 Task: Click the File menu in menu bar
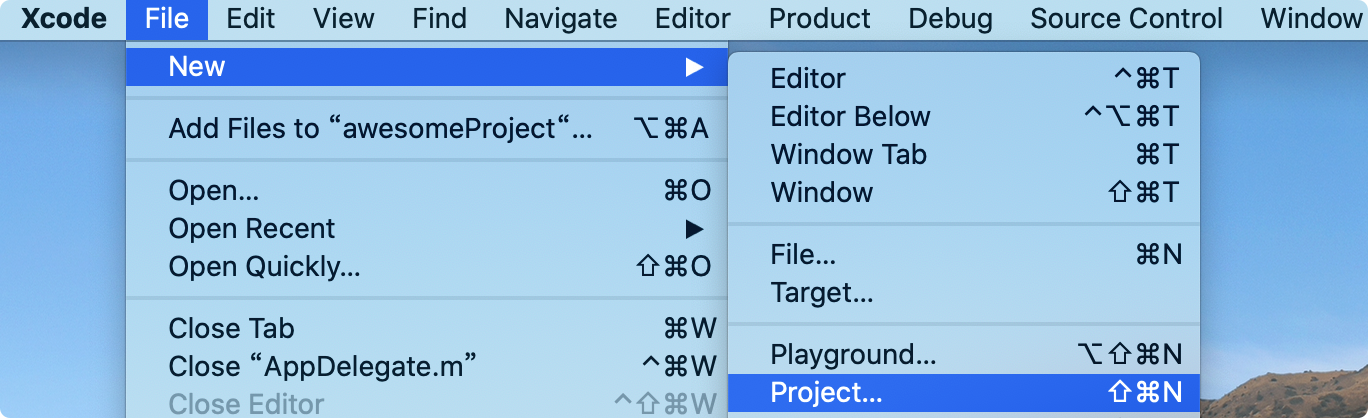[167, 19]
